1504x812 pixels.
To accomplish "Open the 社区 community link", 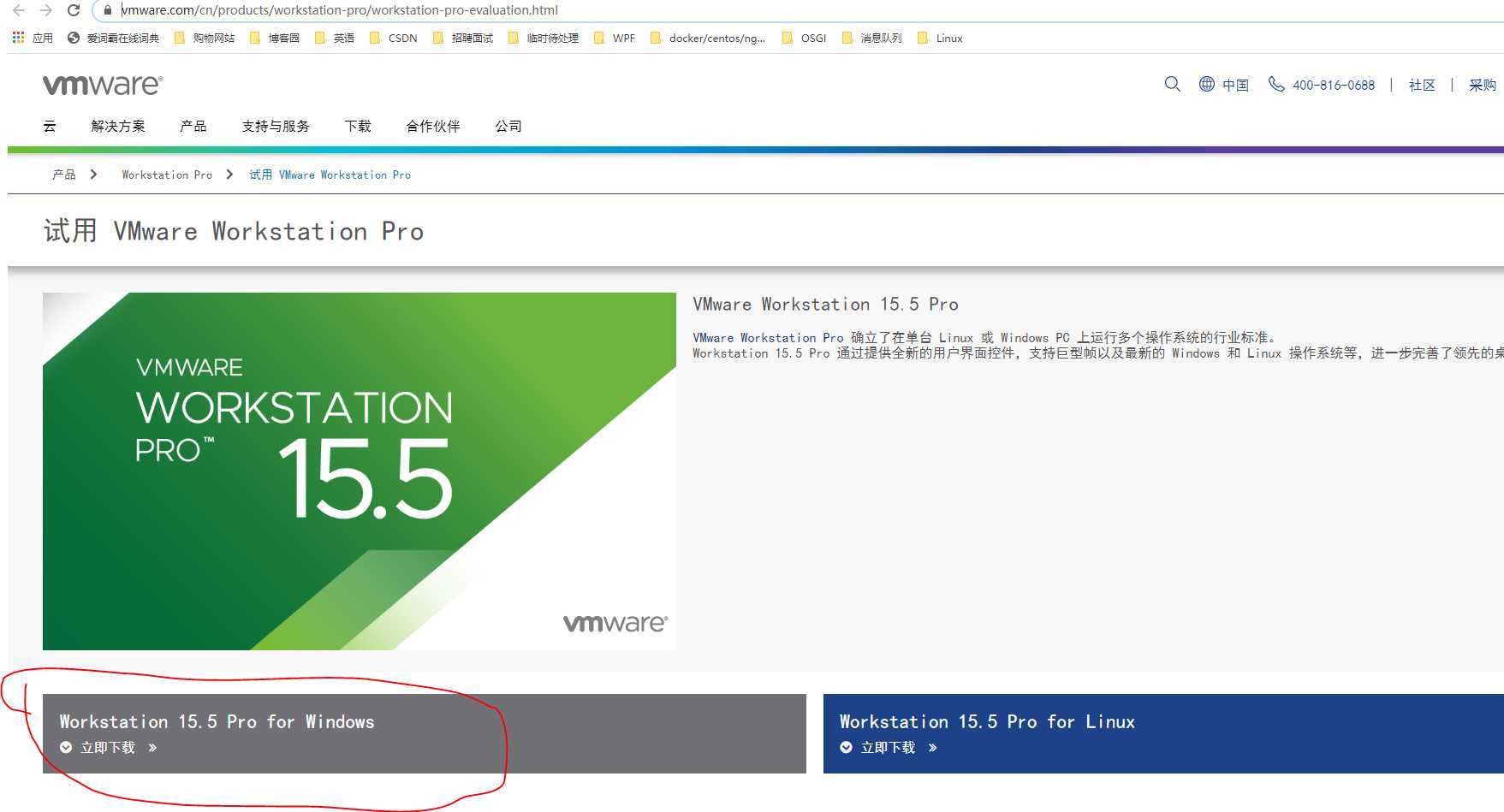I will pos(1422,85).
